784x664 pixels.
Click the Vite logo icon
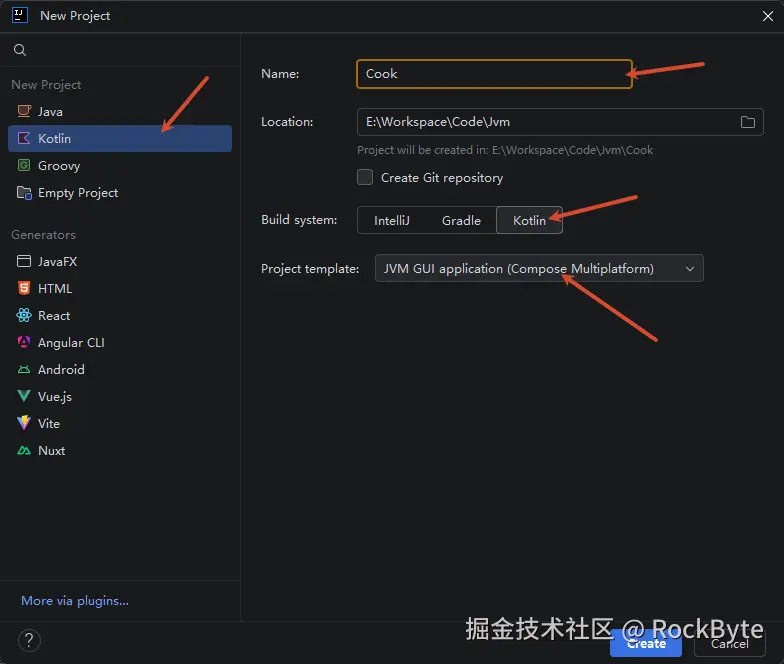[24, 423]
